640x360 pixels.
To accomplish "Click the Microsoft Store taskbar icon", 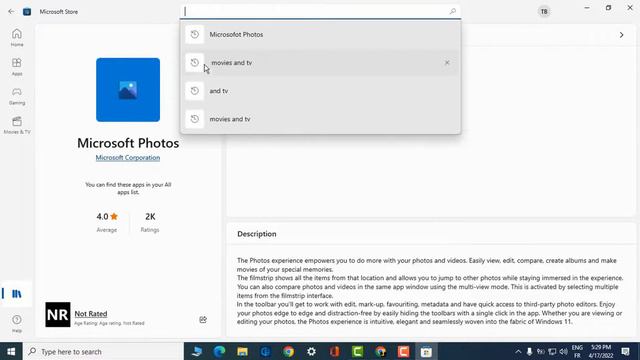I will pos(426,351).
